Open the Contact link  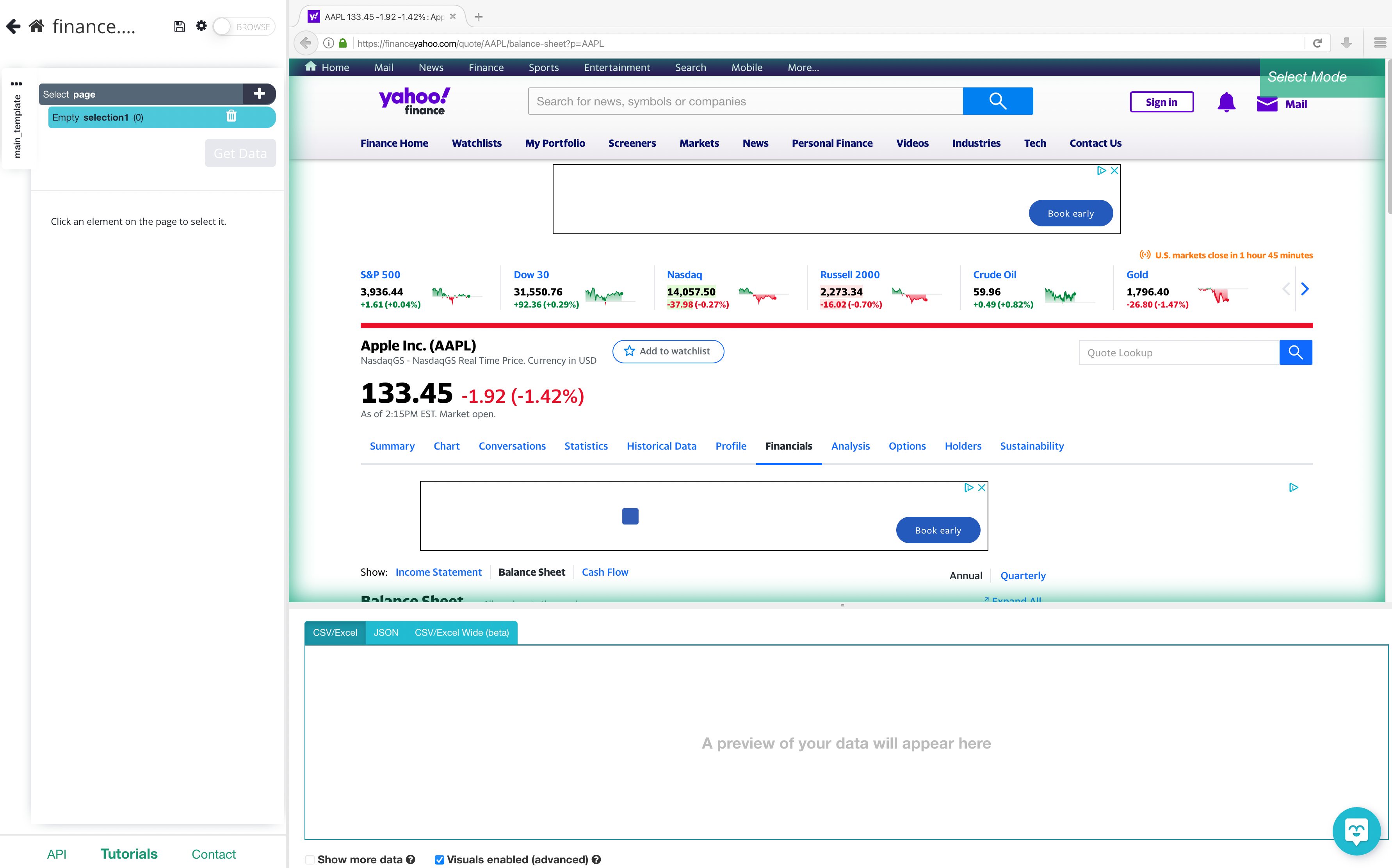(x=214, y=854)
